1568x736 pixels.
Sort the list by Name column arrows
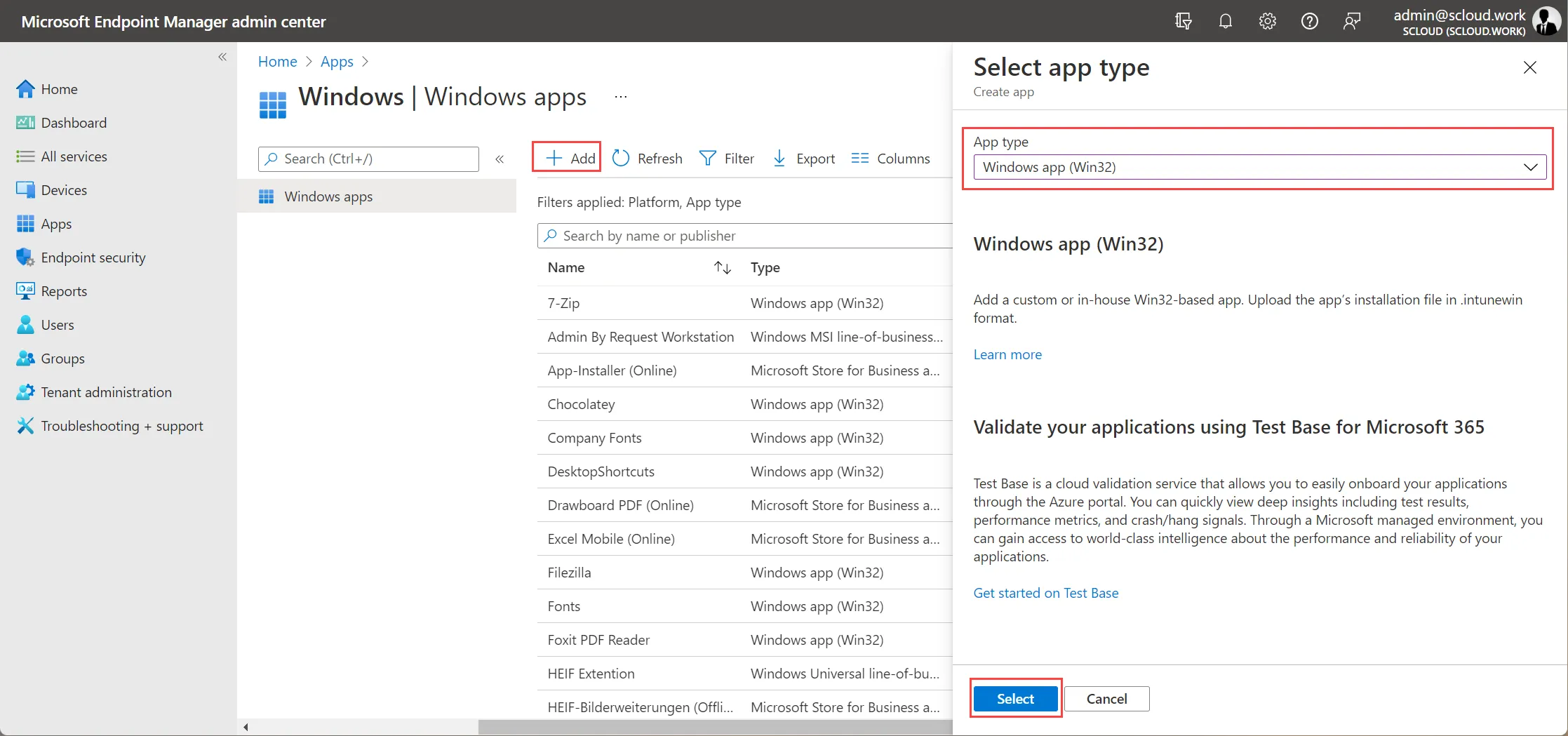pos(723,267)
